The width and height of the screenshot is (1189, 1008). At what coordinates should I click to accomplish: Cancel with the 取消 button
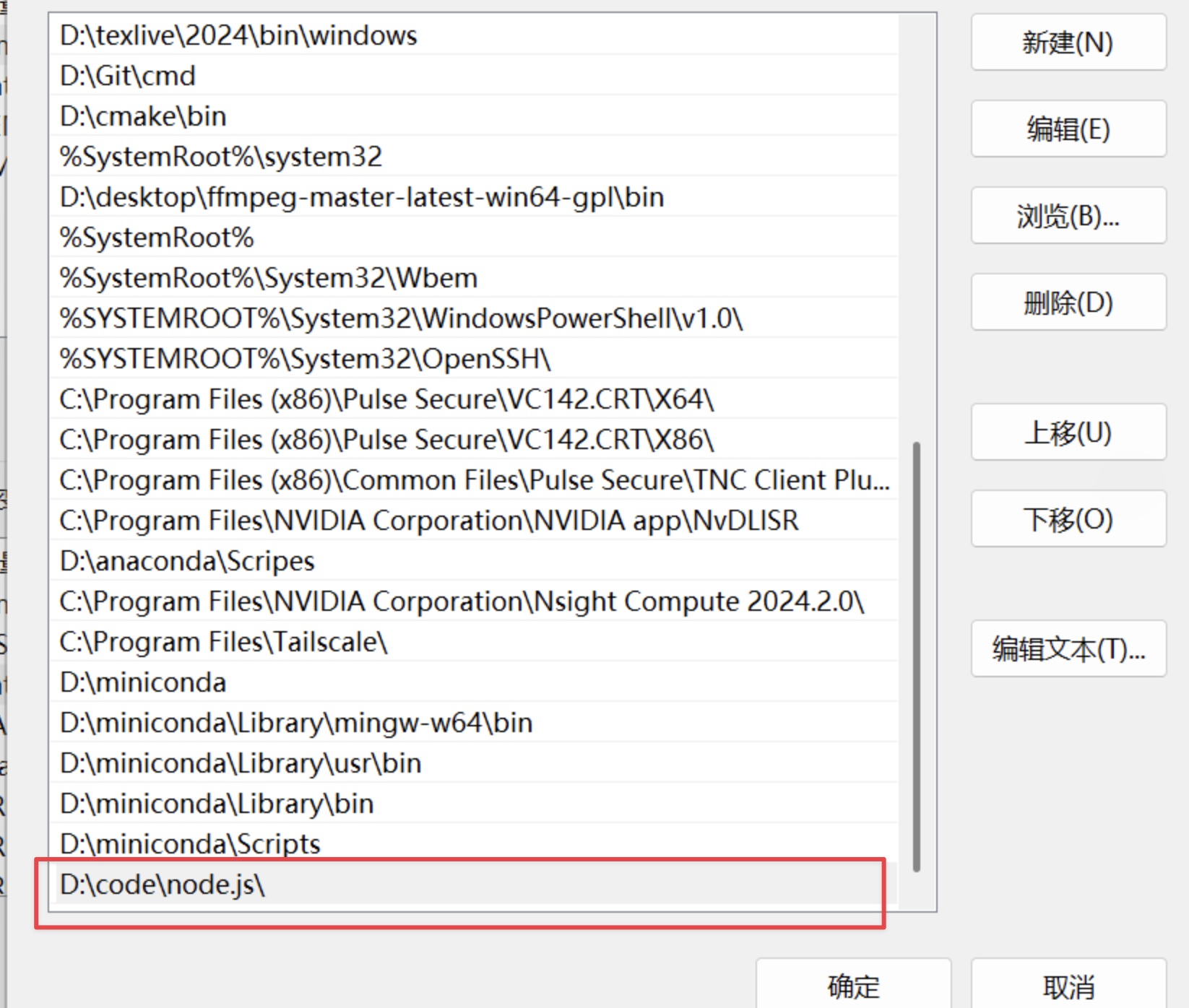(1068, 986)
